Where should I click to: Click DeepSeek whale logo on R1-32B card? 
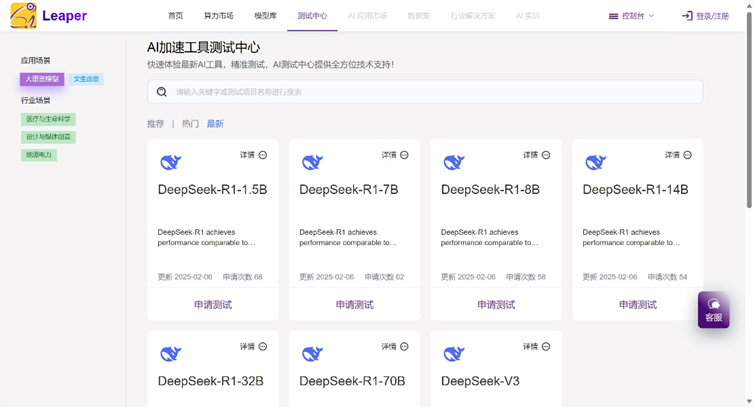click(170, 354)
